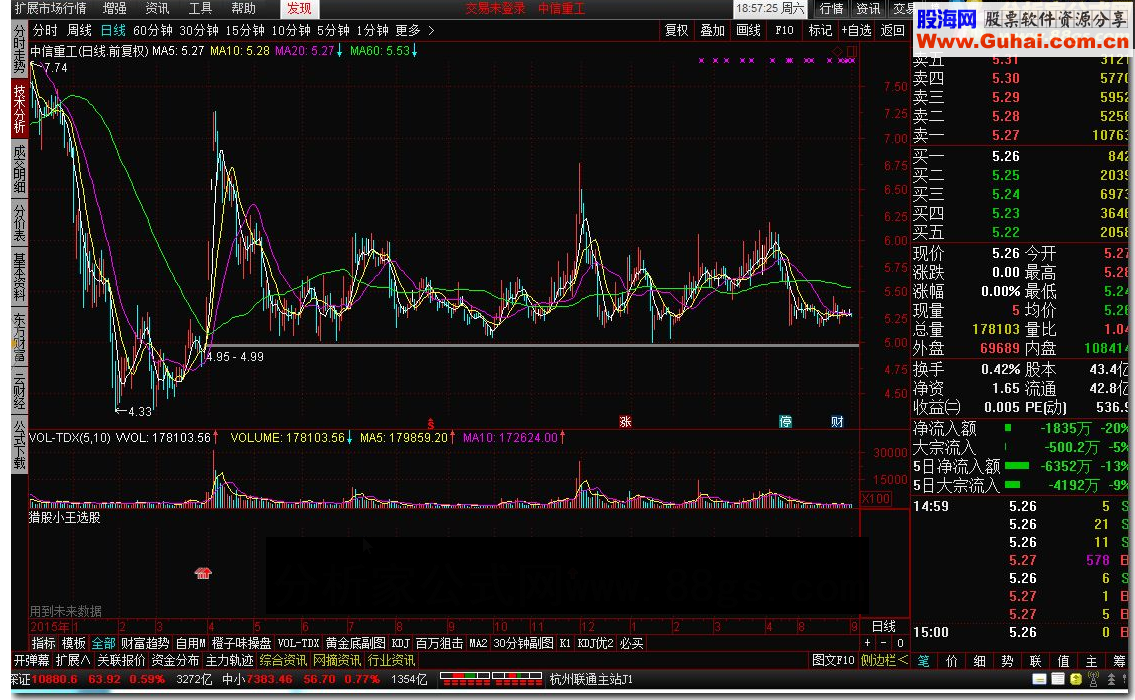Zoom in chart with + button
The width and height of the screenshot is (1135, 700).
tap(867, 643)
